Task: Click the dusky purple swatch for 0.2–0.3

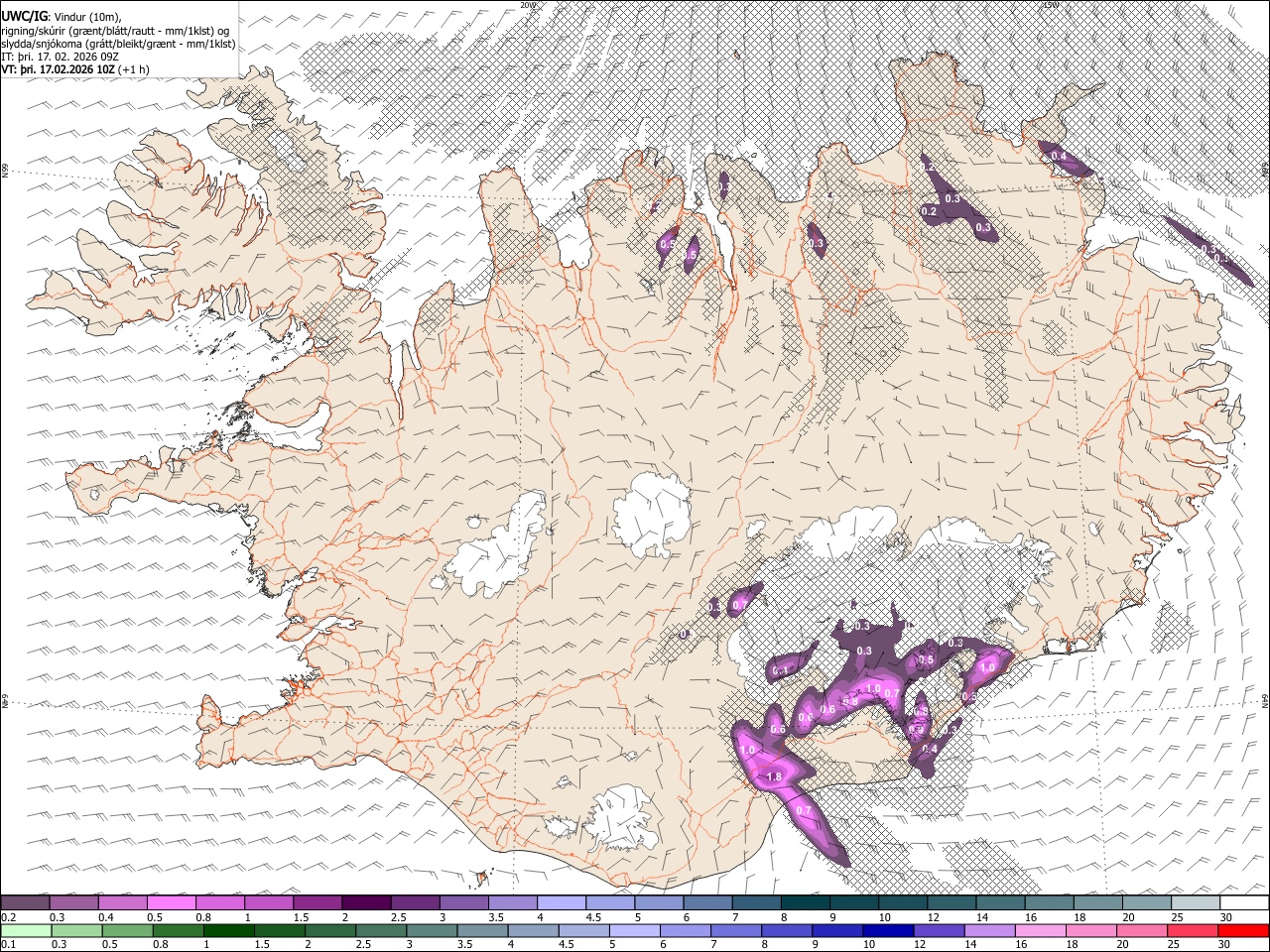Action: pyautogui.click(x=25, y=902)
